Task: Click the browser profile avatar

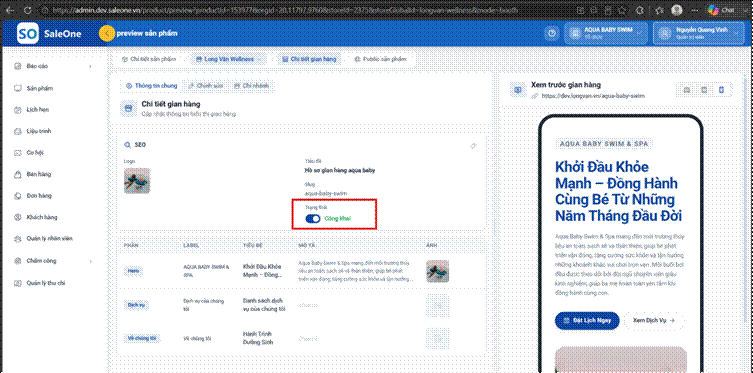Action: tap(677, 10)
